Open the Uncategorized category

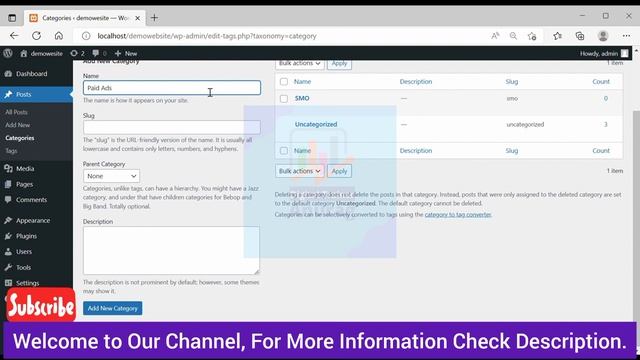click(x=316, y=124)
